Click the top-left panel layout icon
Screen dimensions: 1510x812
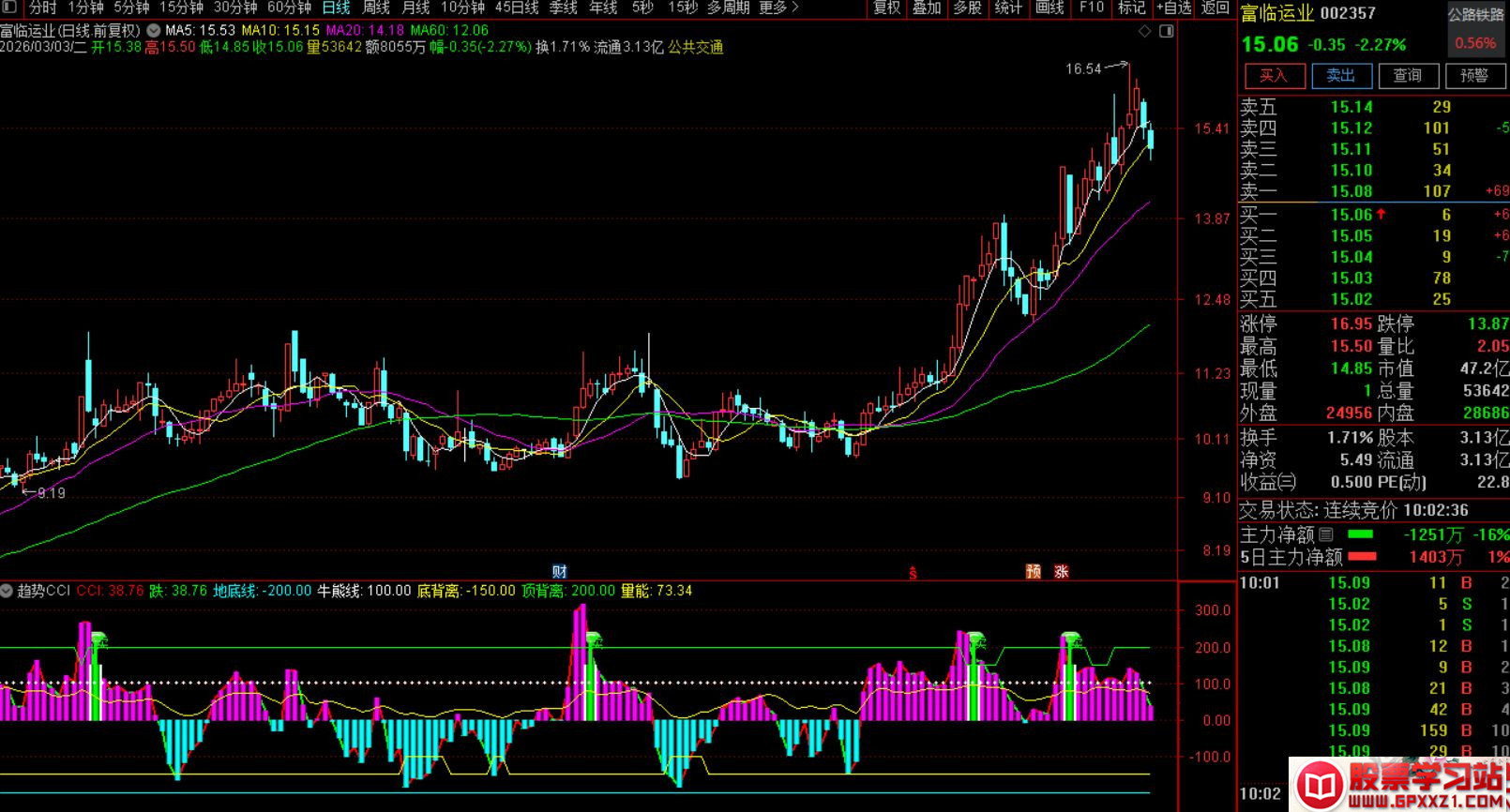8,8
